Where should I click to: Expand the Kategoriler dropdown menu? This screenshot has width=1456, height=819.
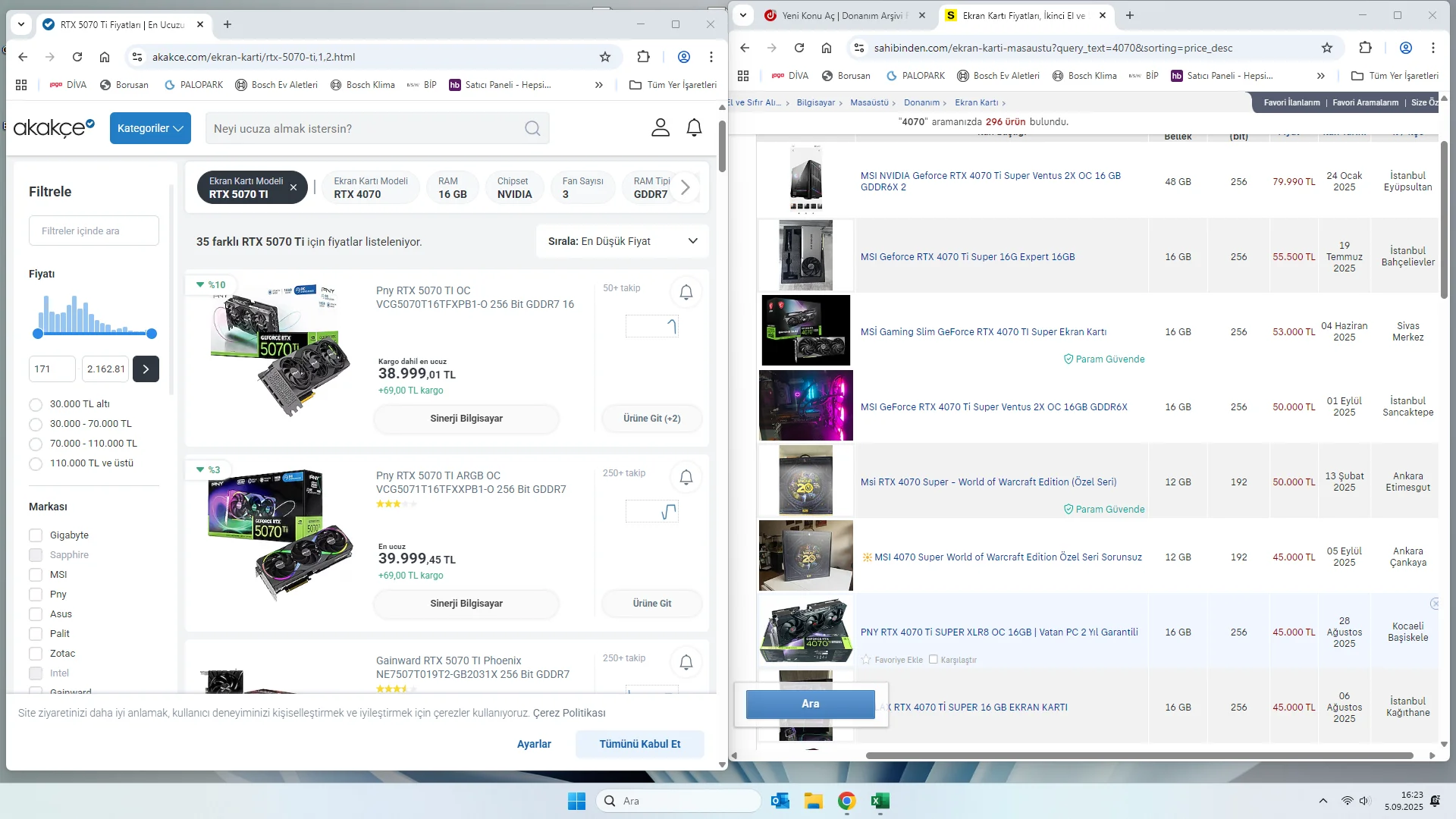pos(150,128)
